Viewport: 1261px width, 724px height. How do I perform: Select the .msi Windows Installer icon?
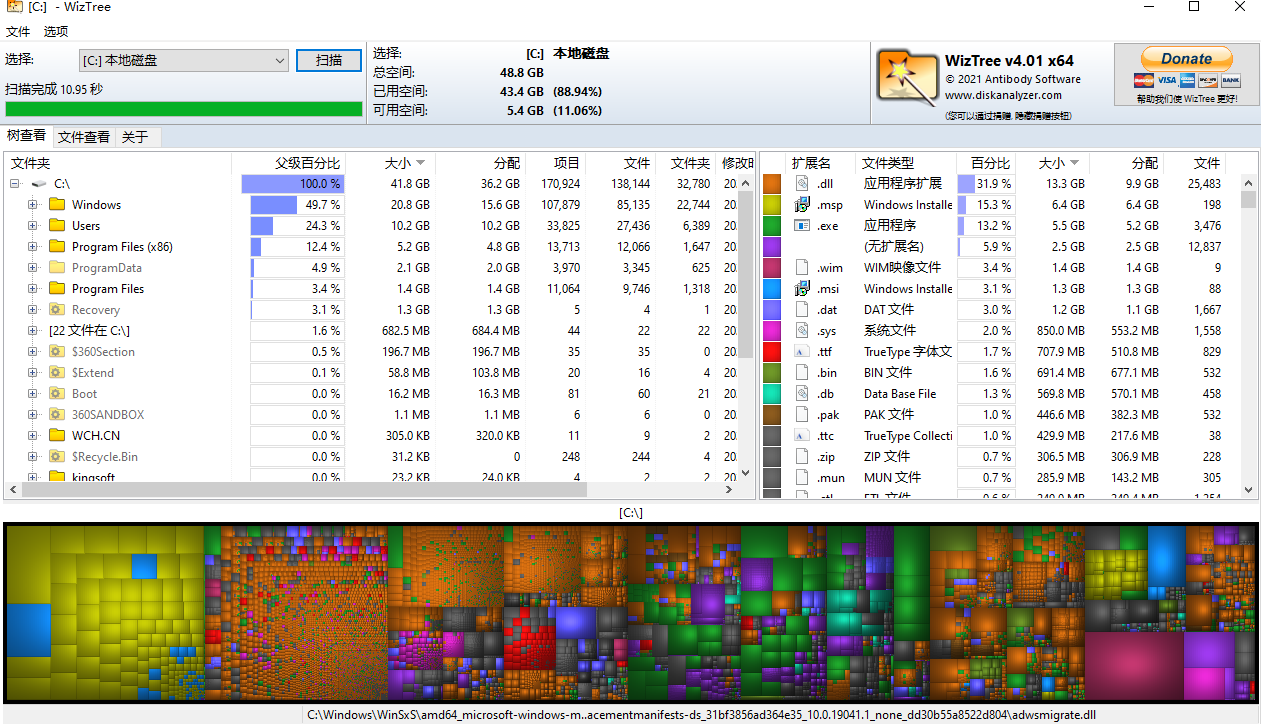pos(800,288)
